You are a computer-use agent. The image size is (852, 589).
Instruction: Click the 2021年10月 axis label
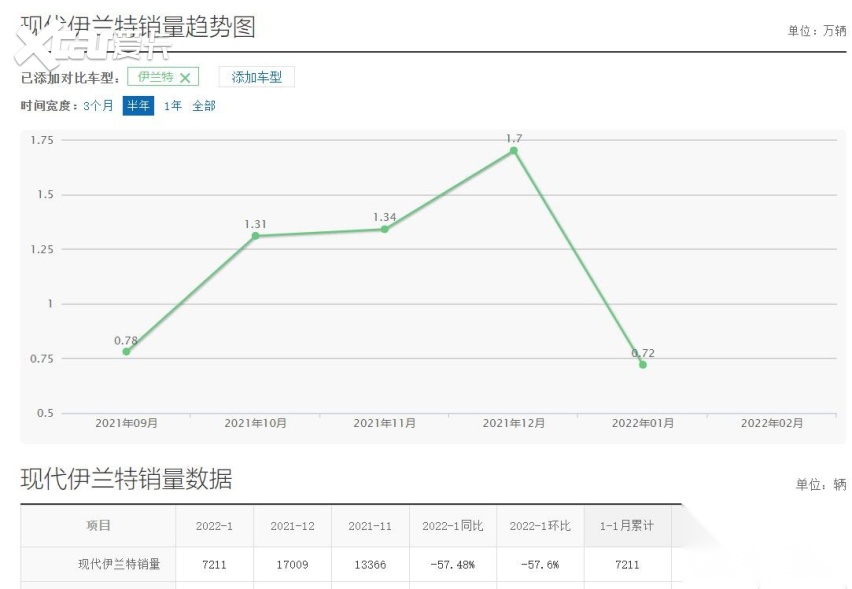(x=255, y=423)
